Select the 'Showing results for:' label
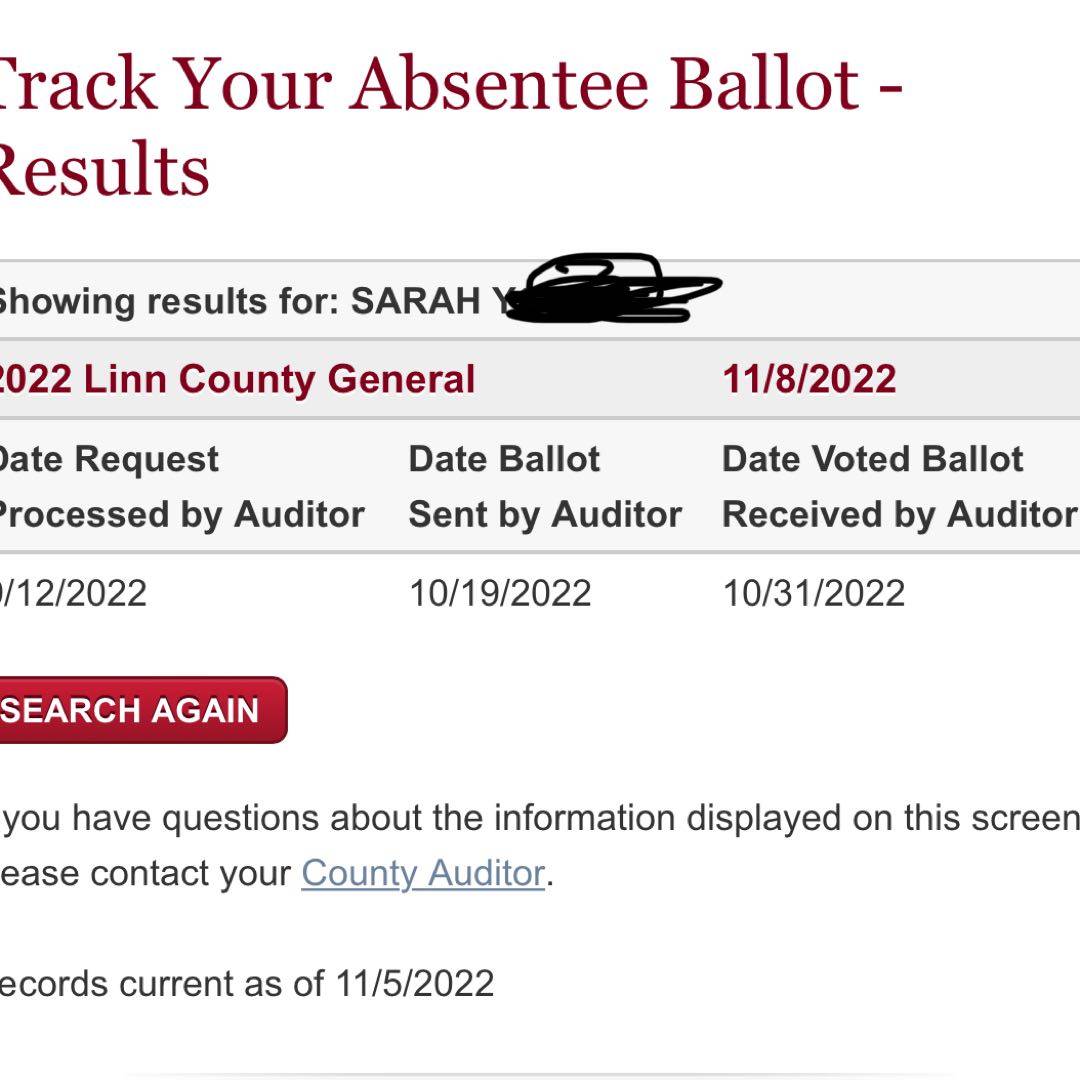This screenshot has width=1080, height=1080. 165,301
